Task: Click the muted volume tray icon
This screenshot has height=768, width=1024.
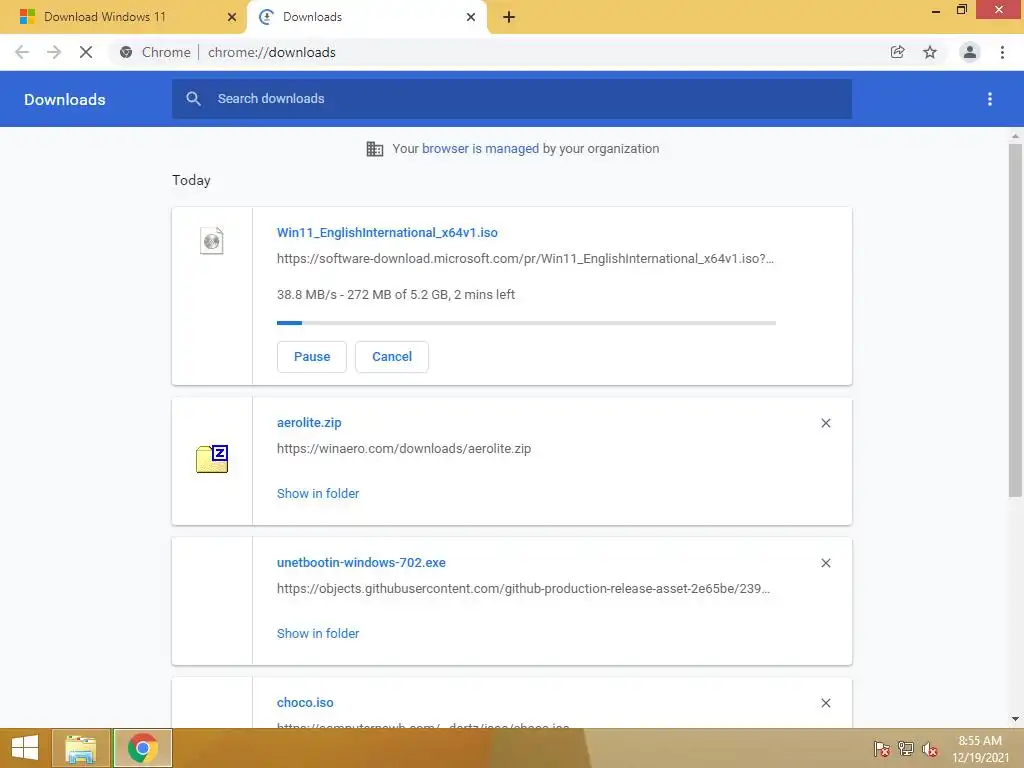Action: [930, 749]
